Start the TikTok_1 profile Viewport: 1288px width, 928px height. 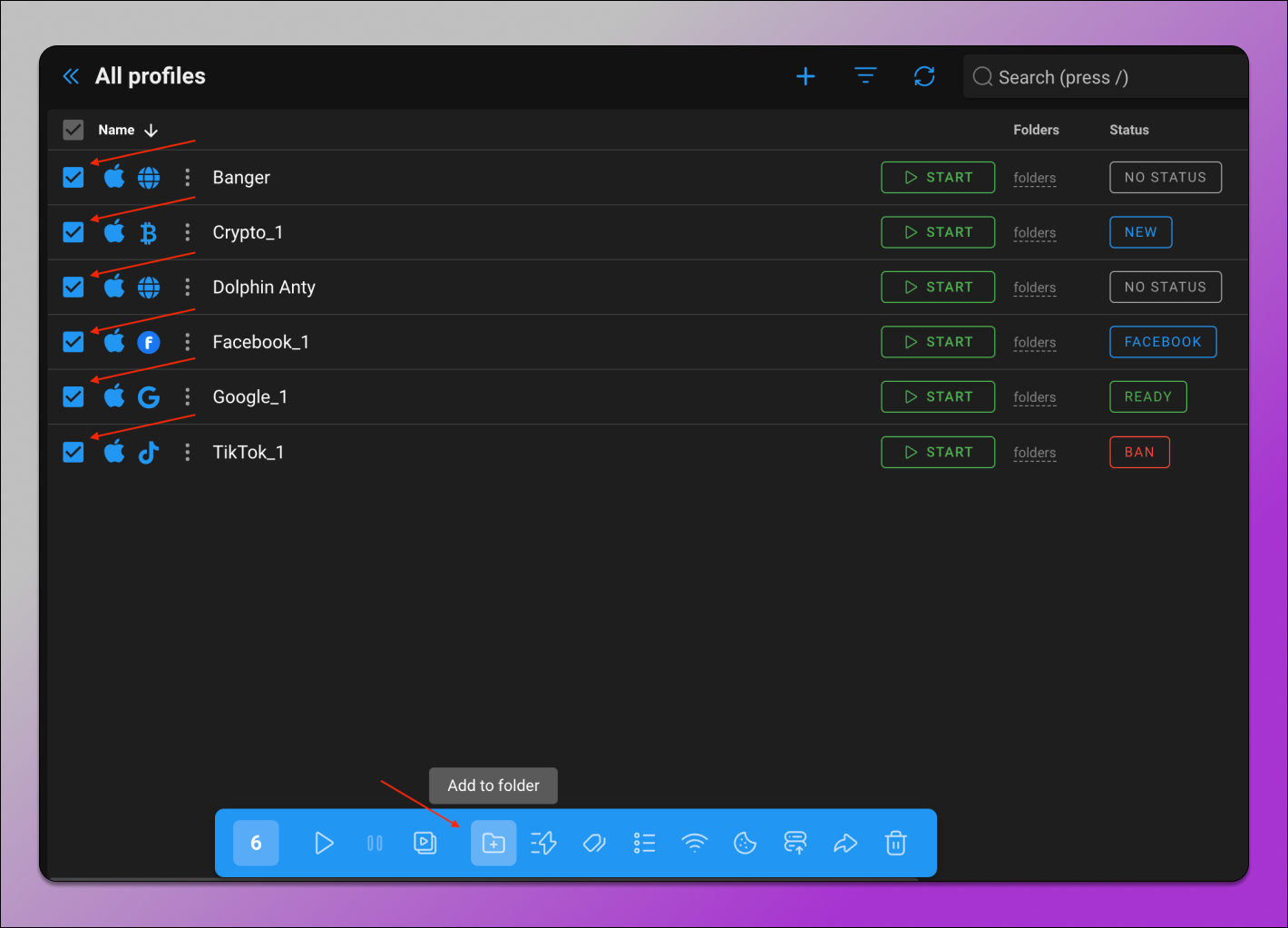[x=938, y=452]
